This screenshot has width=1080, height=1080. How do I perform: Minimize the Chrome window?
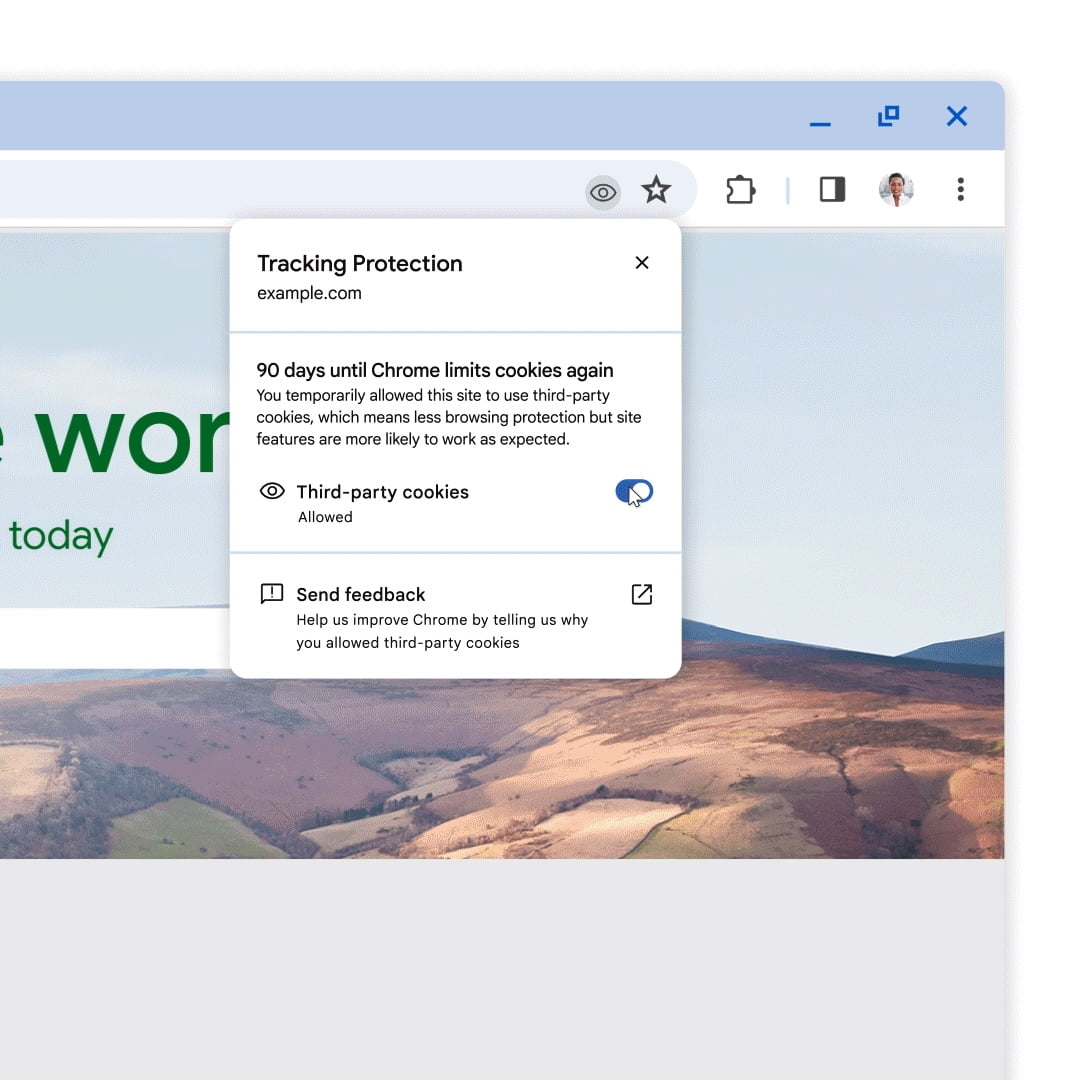coord(820,119)
